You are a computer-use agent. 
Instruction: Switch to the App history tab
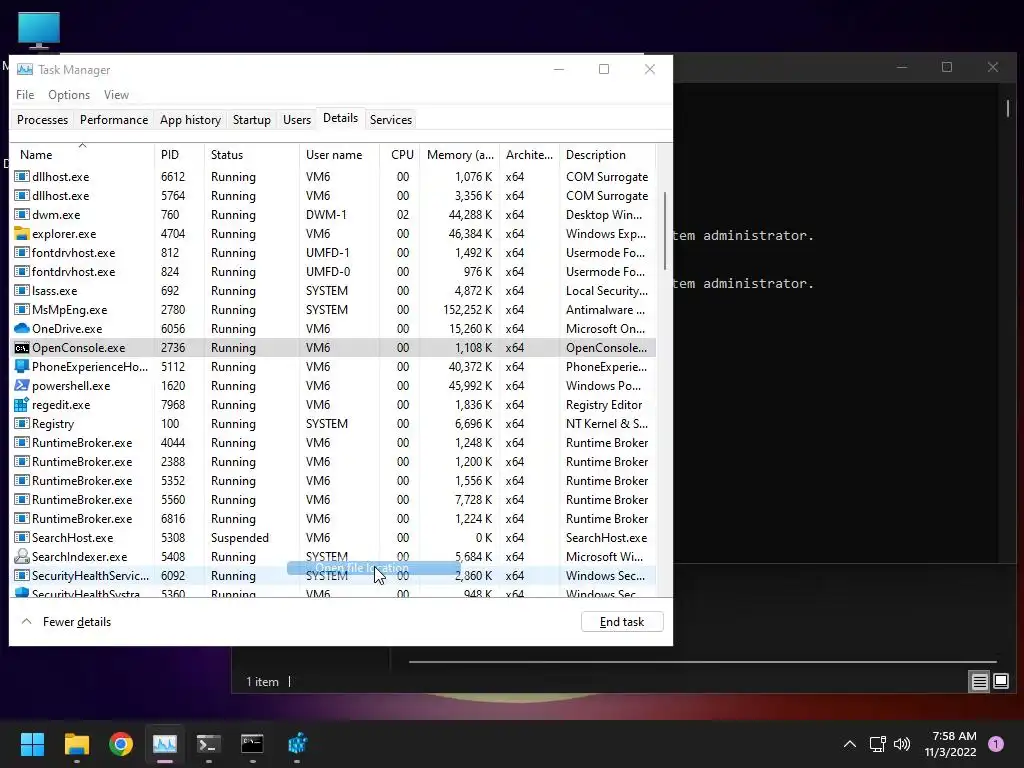click(x=190, y=120)
